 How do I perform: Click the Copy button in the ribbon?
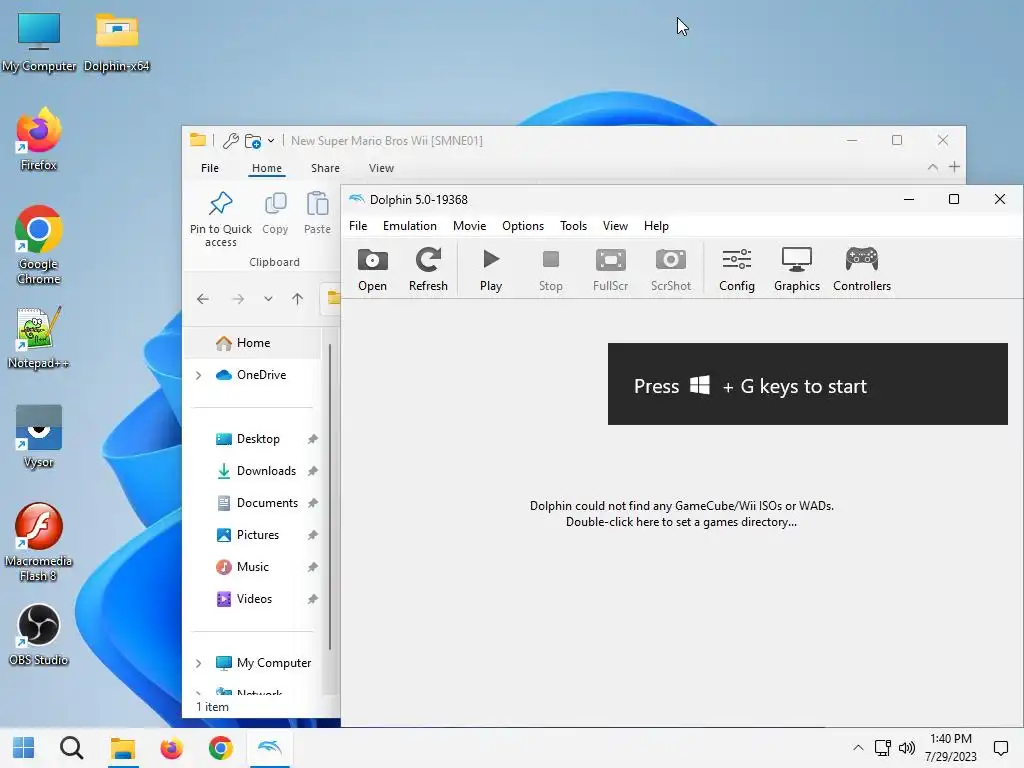pos(275,213)
